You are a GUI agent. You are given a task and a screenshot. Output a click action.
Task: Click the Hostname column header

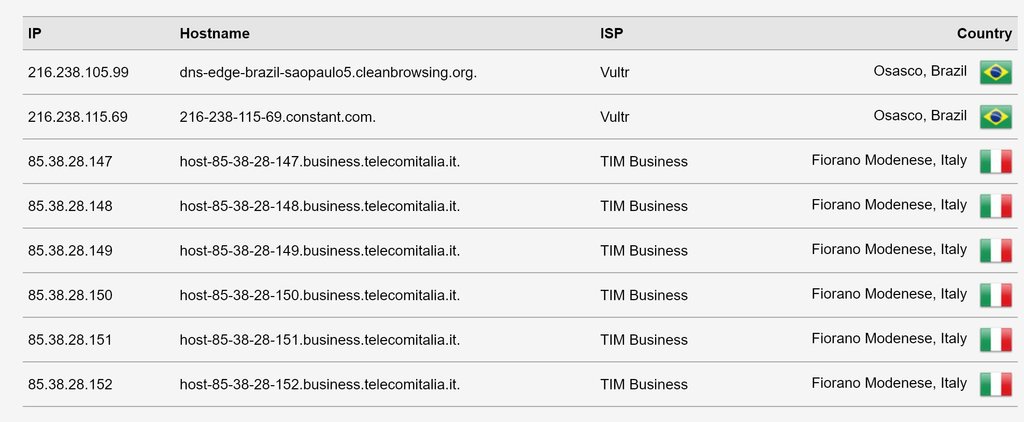[214, 33]
